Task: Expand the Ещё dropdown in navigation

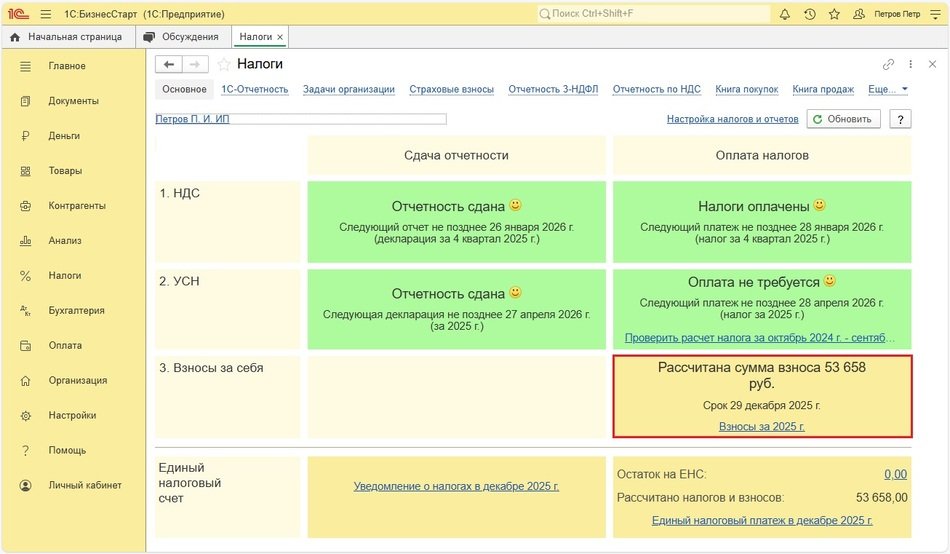Action: coord(888,89)
